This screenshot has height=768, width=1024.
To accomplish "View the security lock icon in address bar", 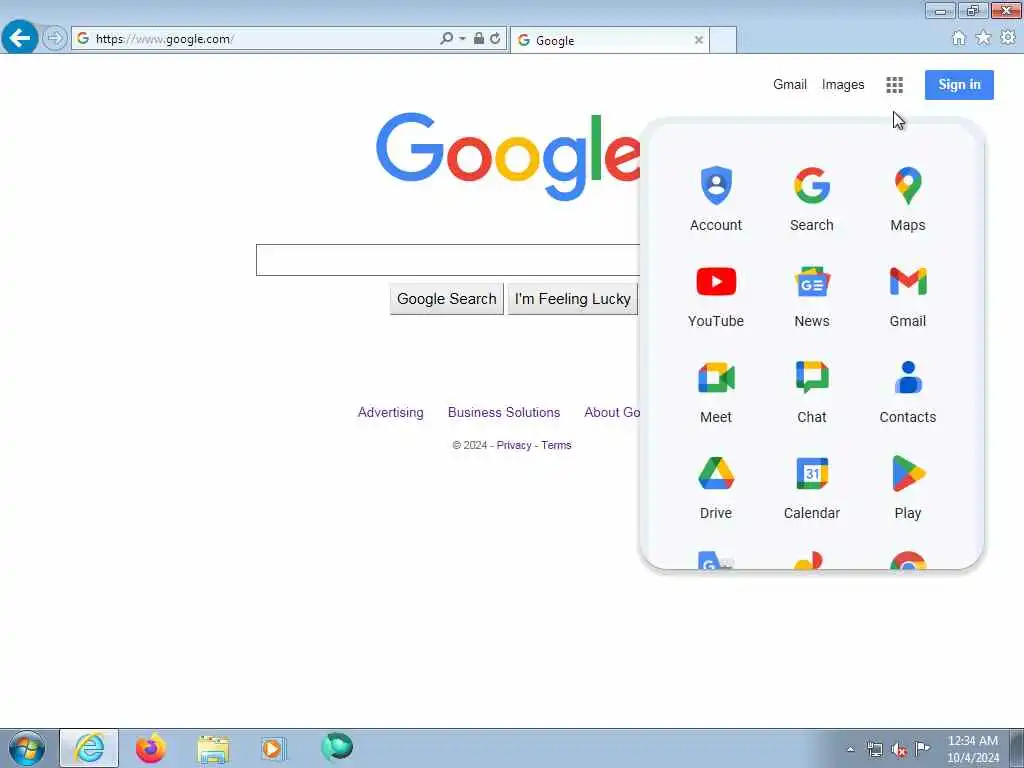I will click(479, 39).
